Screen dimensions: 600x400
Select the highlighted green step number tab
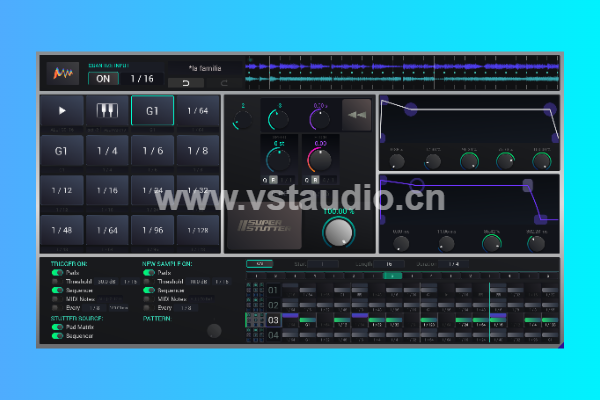coord(393,276)
